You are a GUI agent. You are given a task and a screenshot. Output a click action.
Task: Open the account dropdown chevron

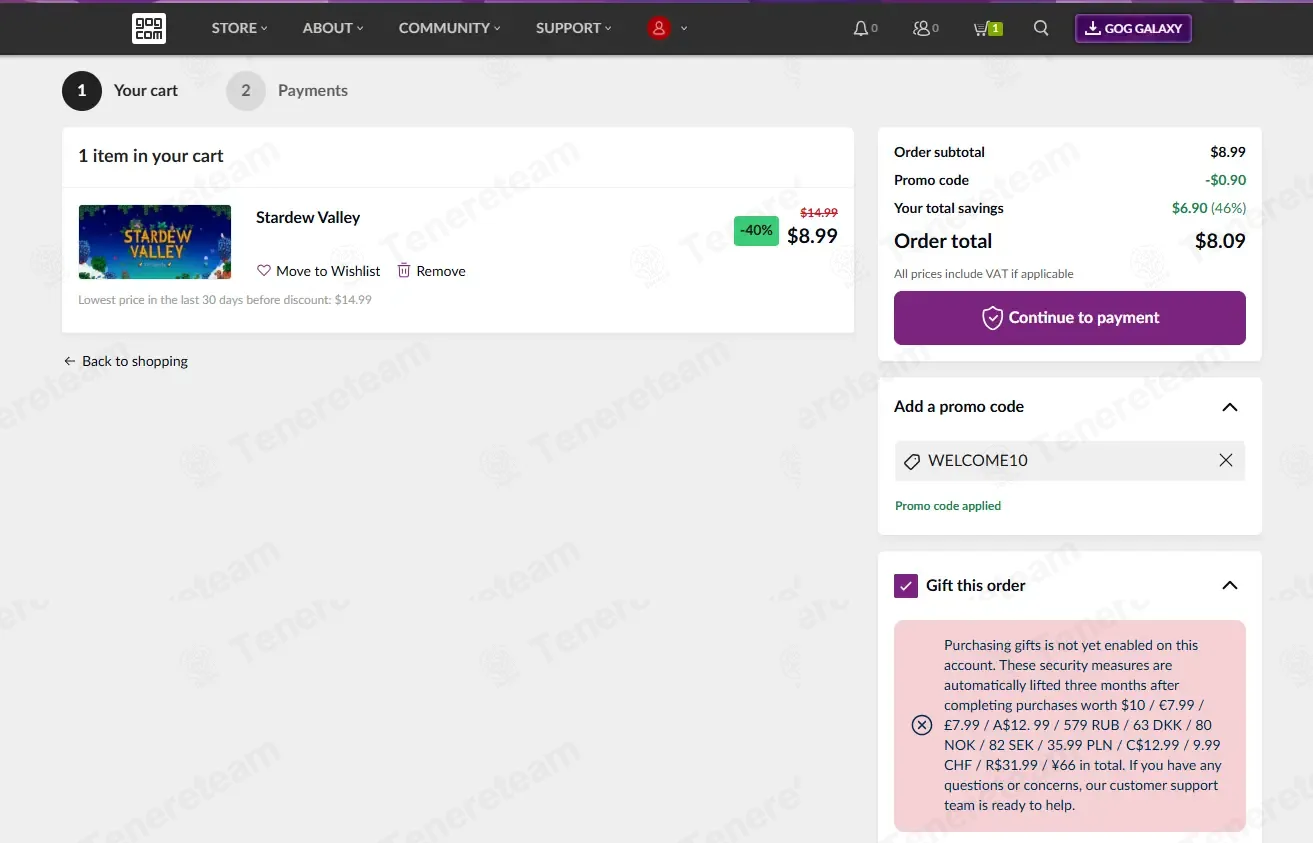coord(684,28)
